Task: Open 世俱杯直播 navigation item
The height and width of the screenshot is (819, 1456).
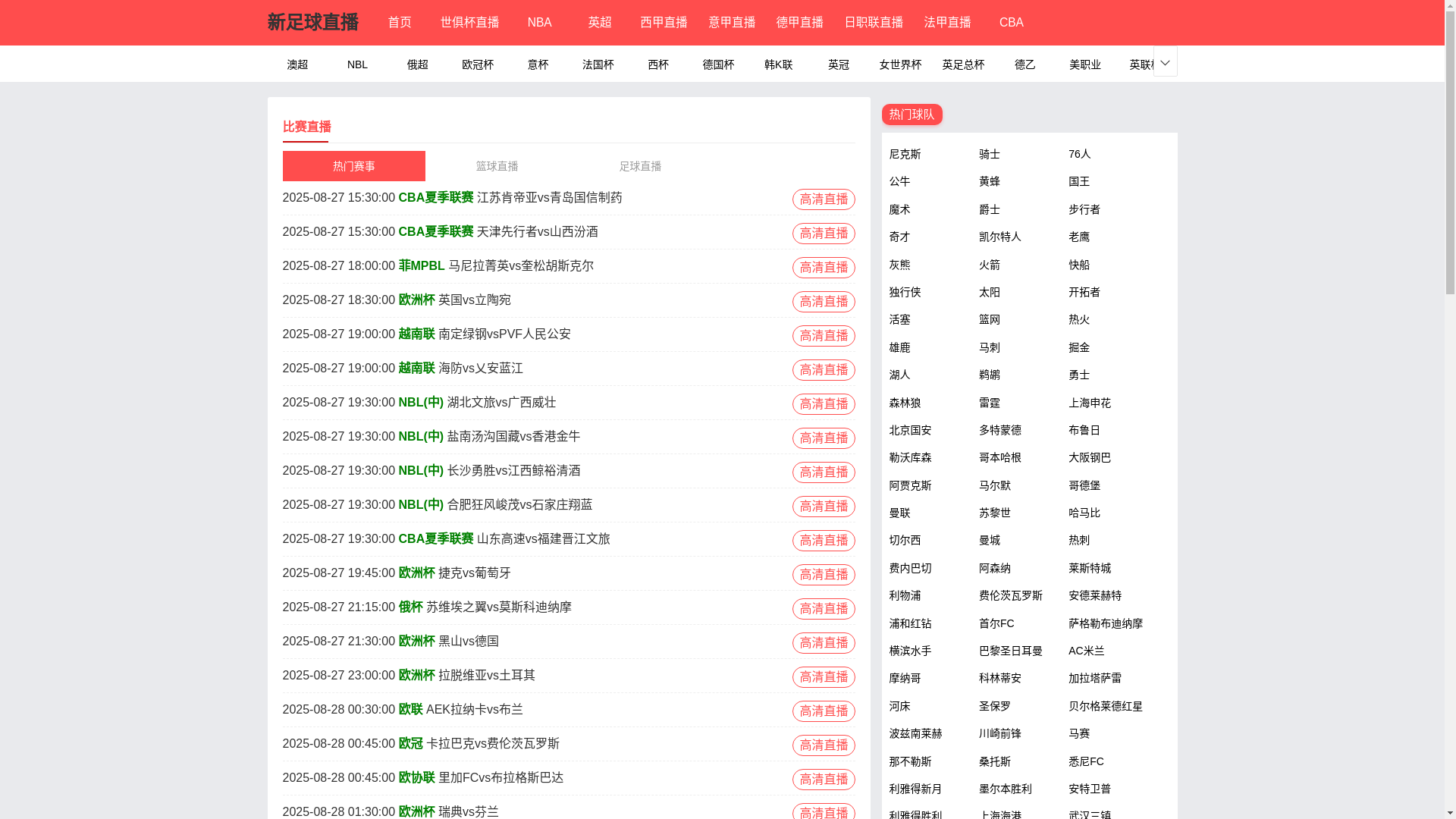Action: [469, 23]
